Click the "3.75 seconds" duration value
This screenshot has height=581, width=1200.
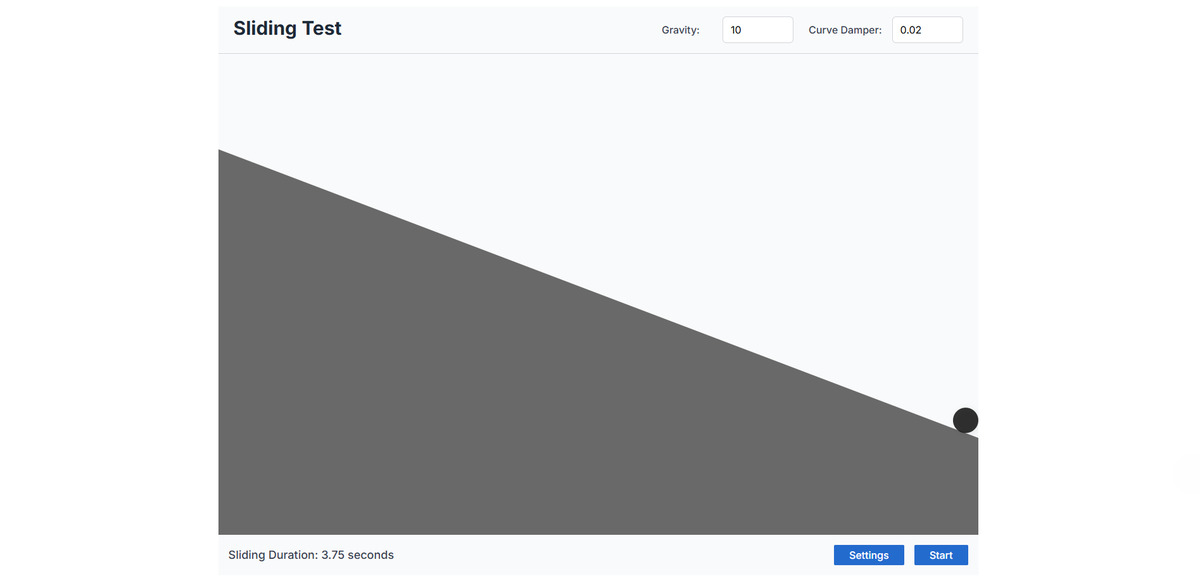point(357,555)
